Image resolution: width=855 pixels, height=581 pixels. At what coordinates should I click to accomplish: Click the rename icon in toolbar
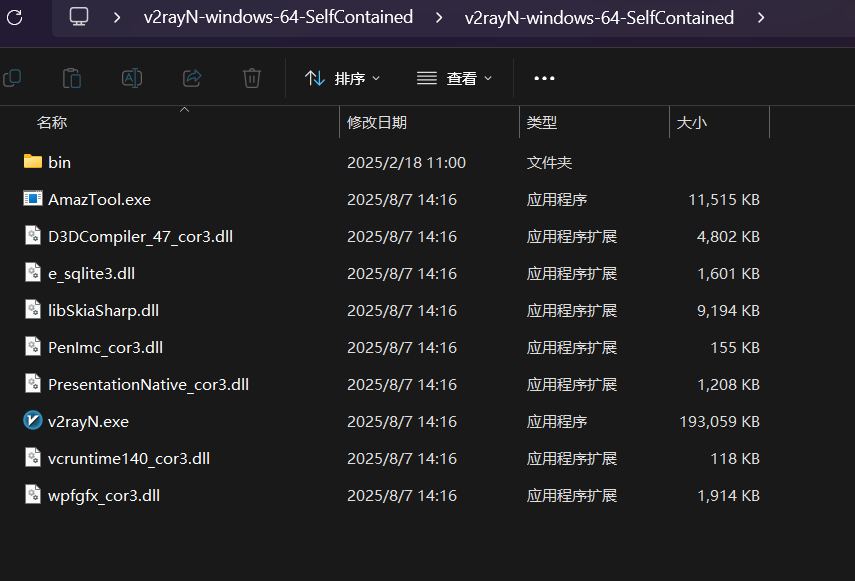[x=131, y=78]
